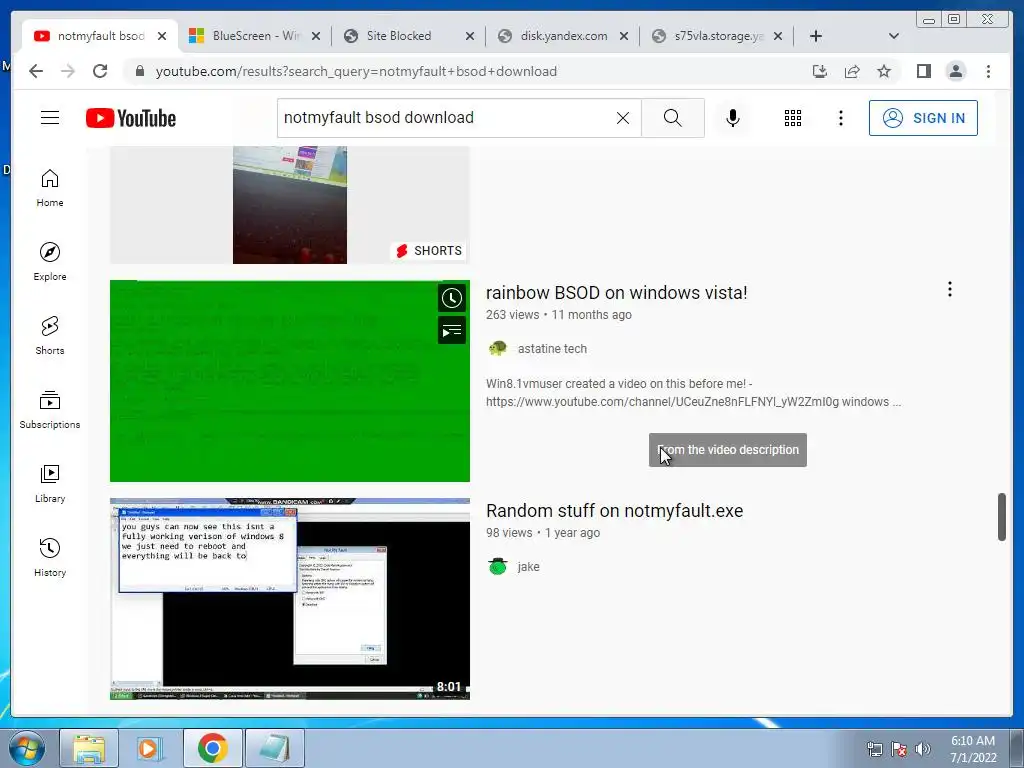
Task: Bookmark this page with star
Action: point(884,71)
